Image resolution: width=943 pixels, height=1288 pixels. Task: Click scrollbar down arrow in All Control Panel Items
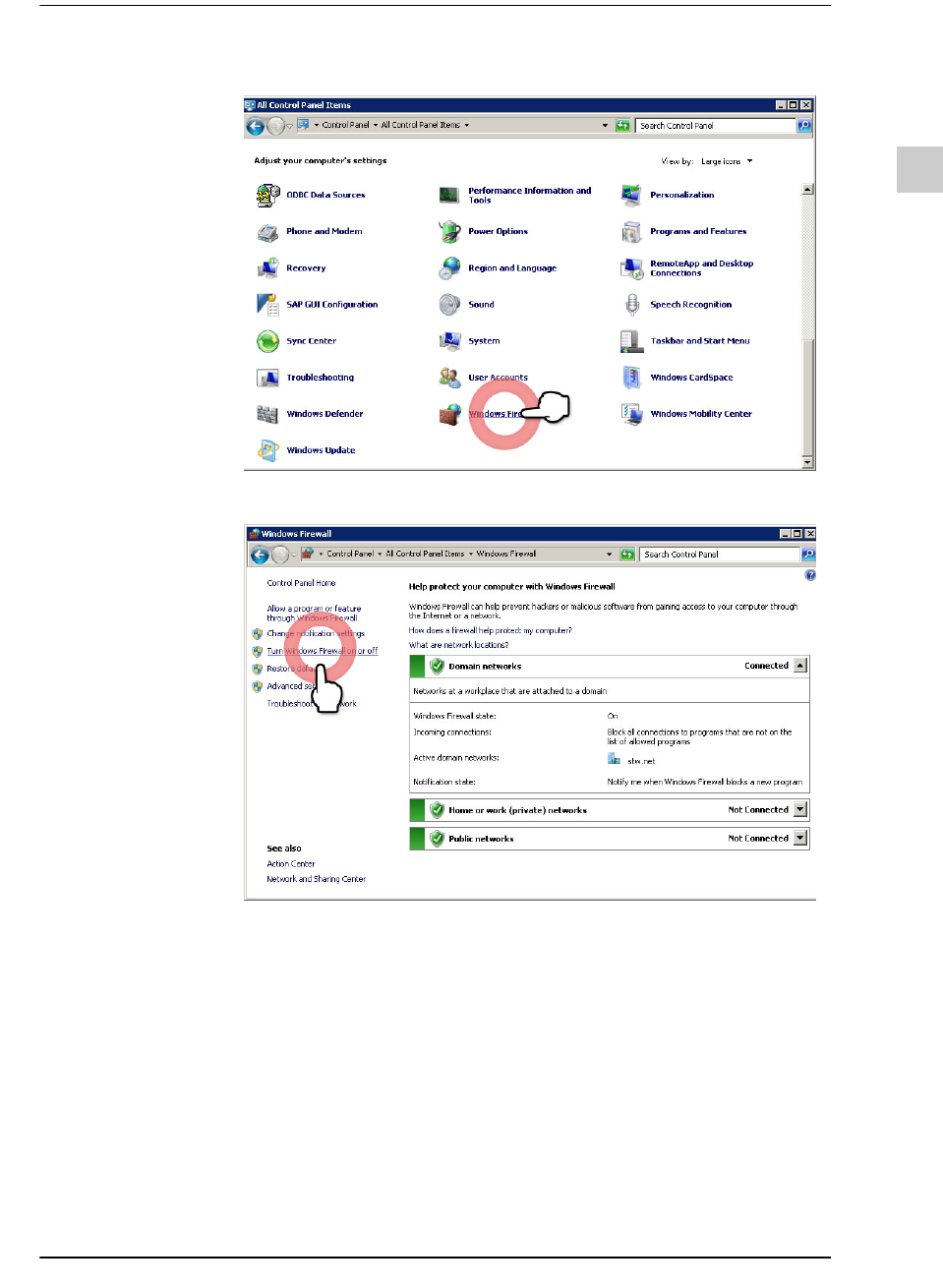tap(807, 462)
